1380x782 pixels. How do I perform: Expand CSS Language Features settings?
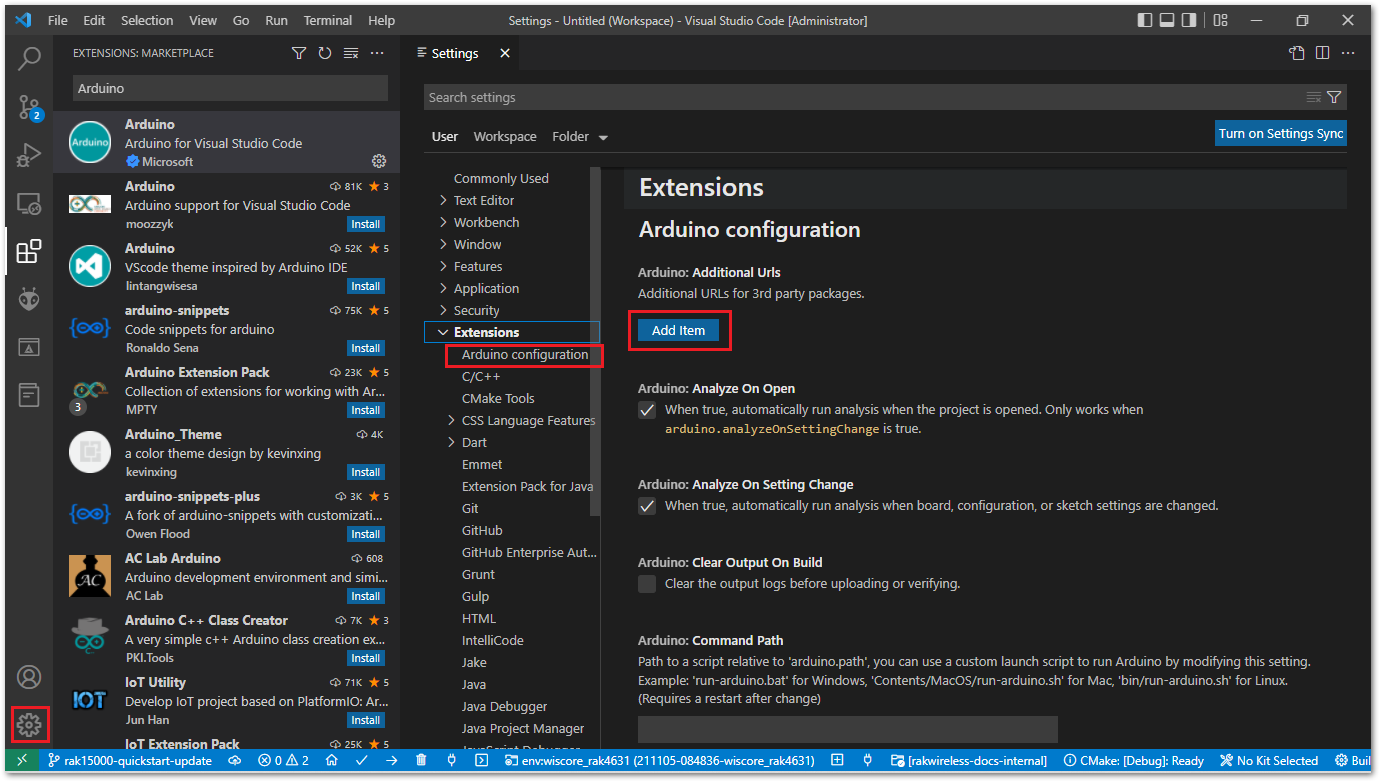pyautogui.click(x=451, y=420)
